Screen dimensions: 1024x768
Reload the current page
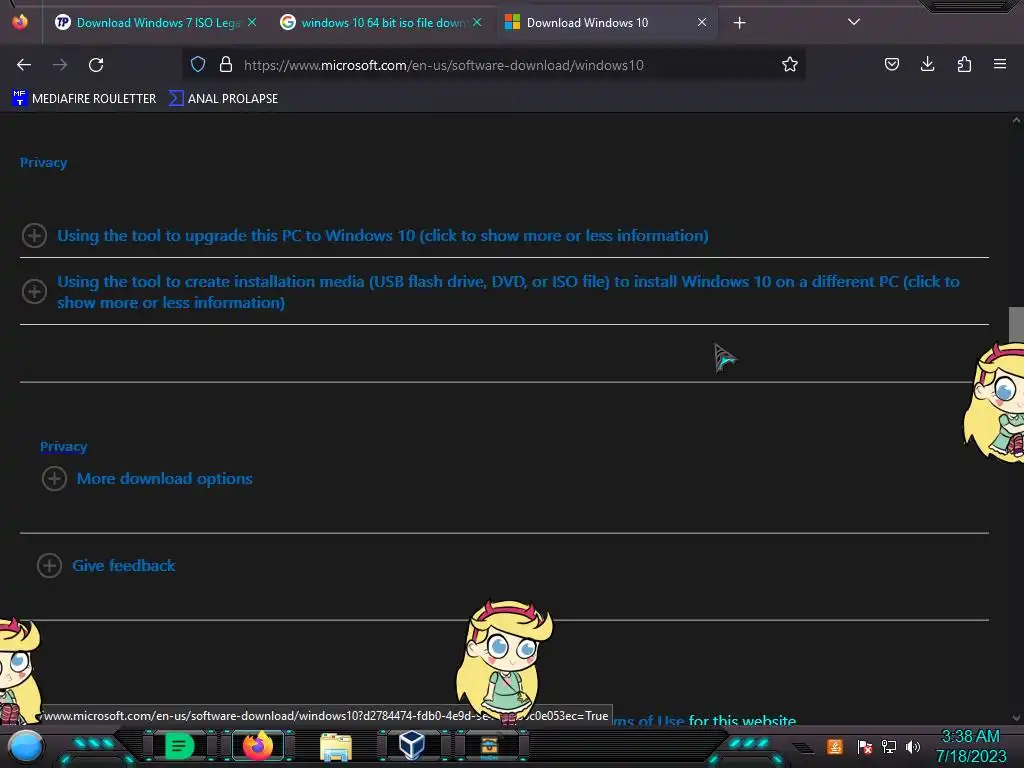click(96, 65)
